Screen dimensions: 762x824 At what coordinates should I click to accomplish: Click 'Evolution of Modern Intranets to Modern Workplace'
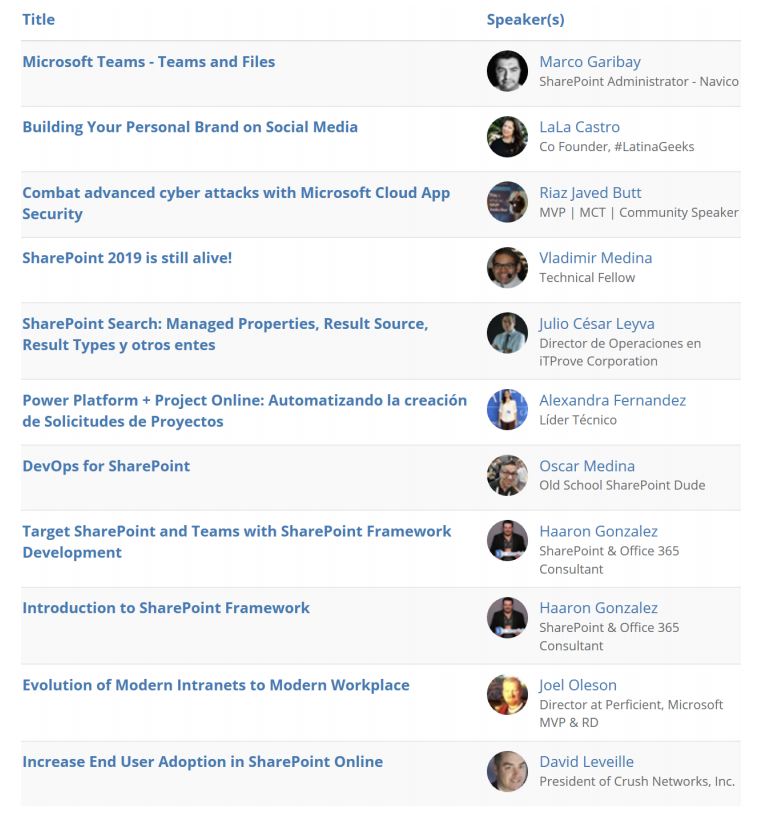(216, 685)
